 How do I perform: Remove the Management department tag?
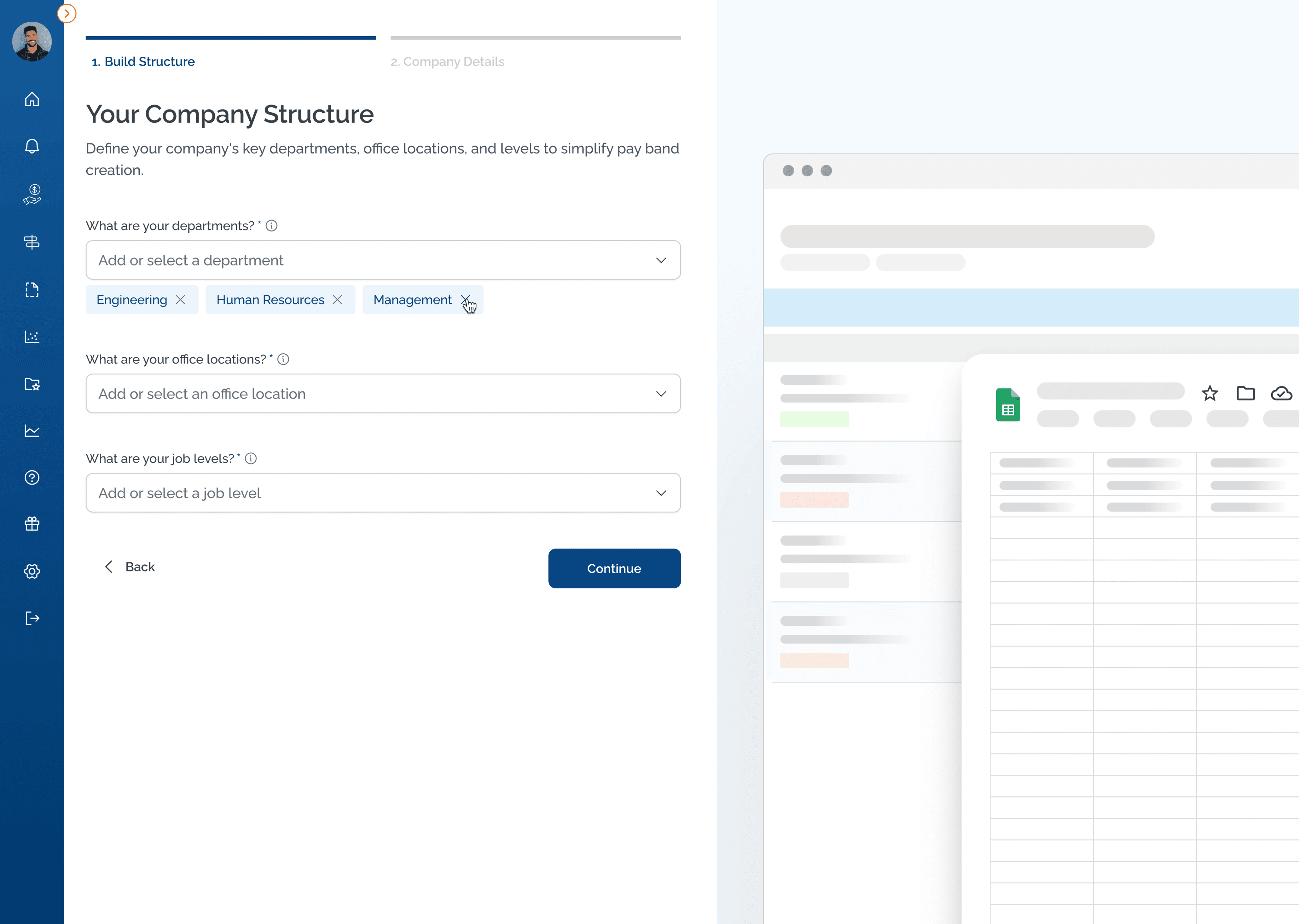[x=465, y=300]
